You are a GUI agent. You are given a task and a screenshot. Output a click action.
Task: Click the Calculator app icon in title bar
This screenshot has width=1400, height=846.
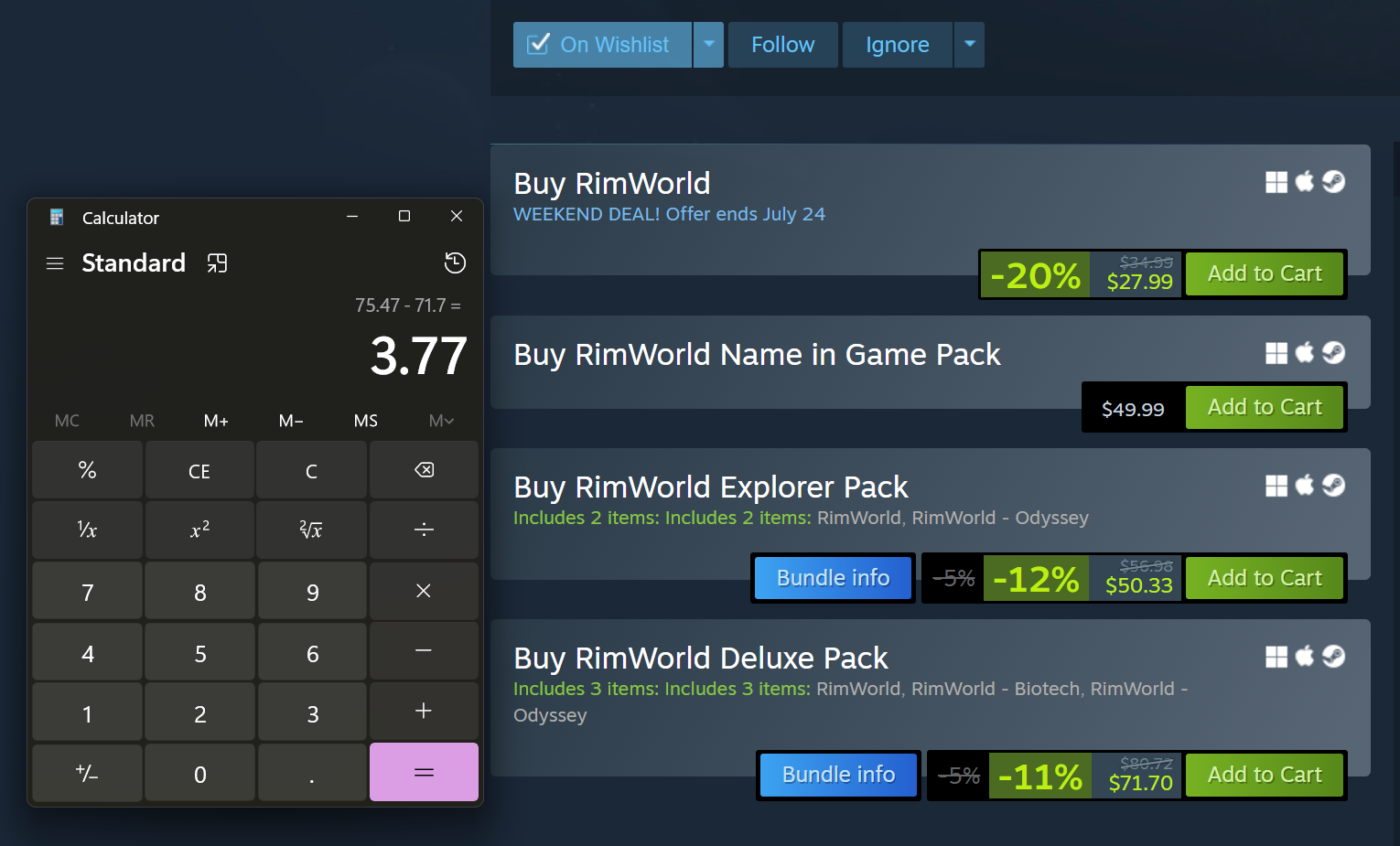(57, 217)
